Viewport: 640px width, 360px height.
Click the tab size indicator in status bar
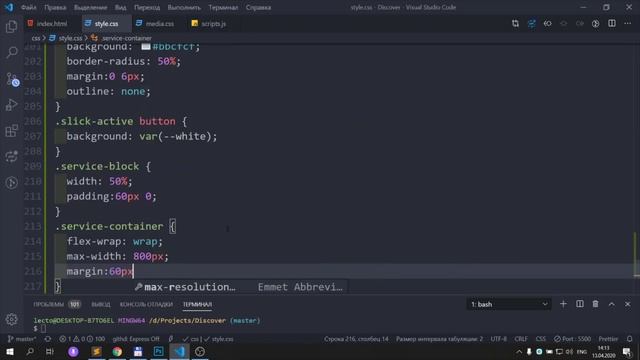tap(439, 339)
